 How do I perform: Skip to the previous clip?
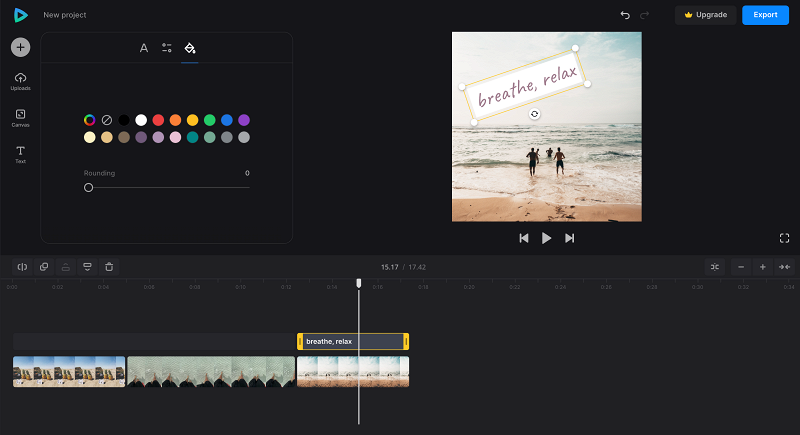point(523,238)
